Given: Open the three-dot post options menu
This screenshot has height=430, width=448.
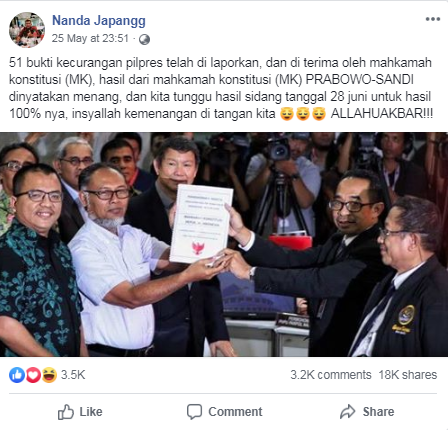Looking at the screenshot, I should (433, 19).
